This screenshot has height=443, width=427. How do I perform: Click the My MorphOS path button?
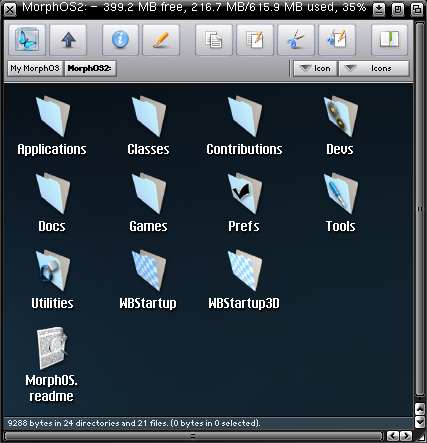35,68
